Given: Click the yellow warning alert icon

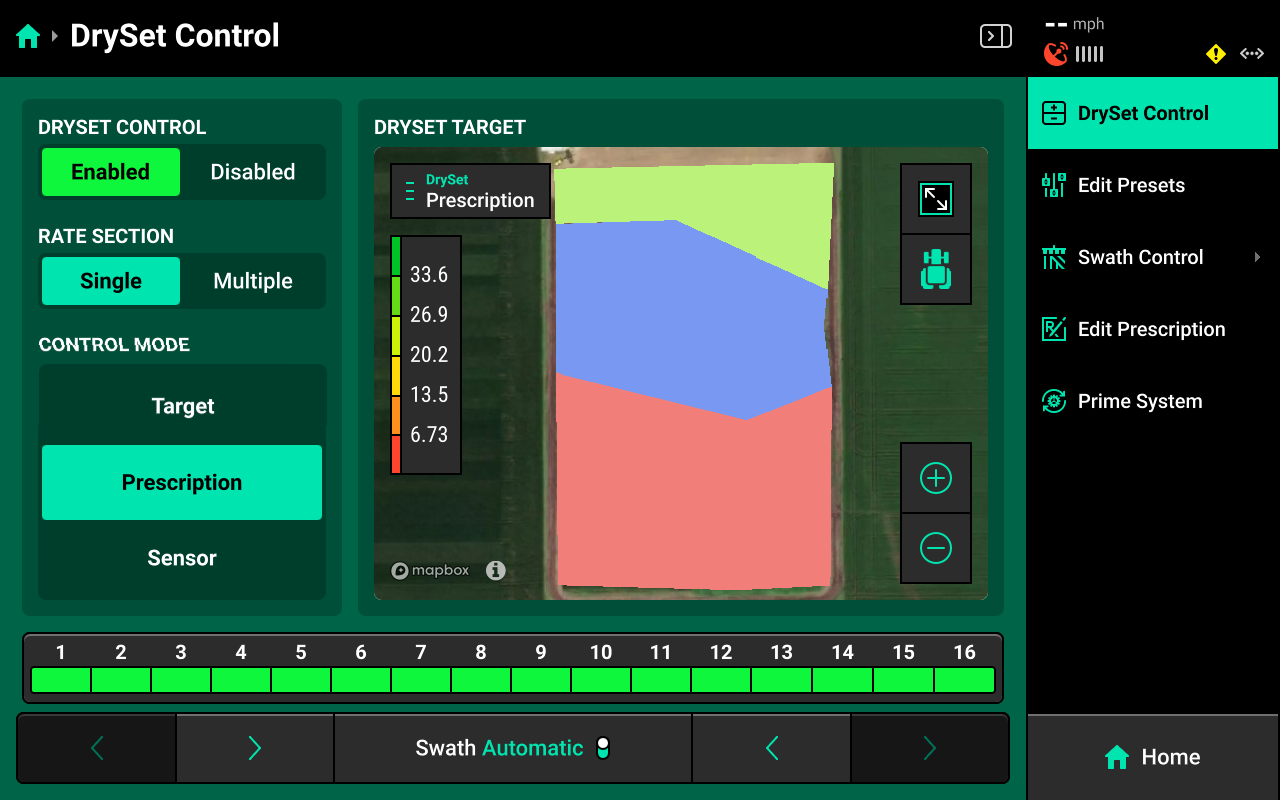Looking at the screenshot, I should [1215, 54].
